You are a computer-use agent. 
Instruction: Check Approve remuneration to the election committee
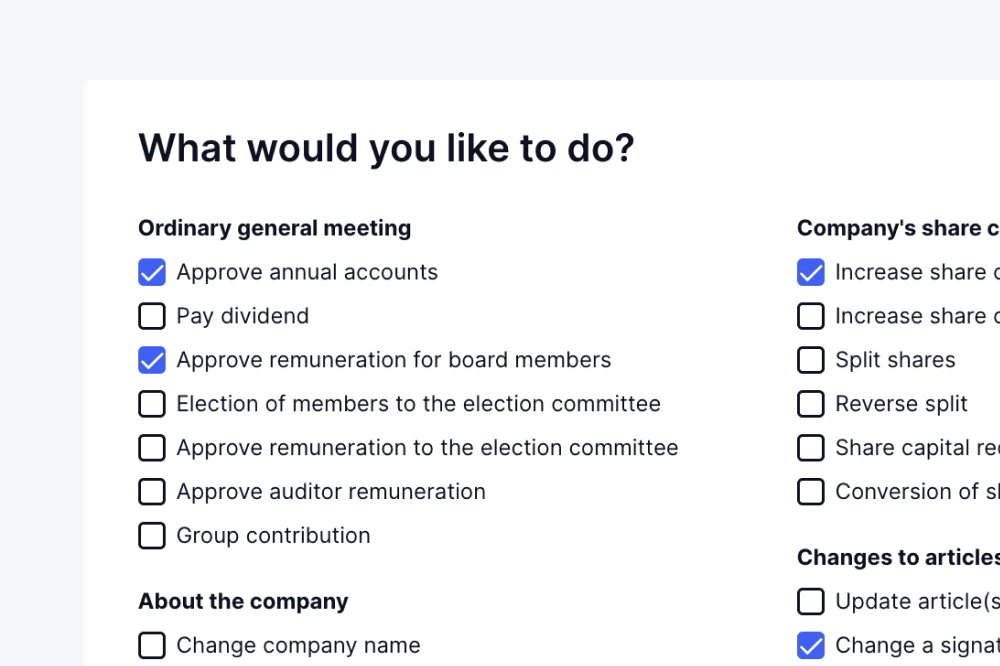(x=152, y=448)
